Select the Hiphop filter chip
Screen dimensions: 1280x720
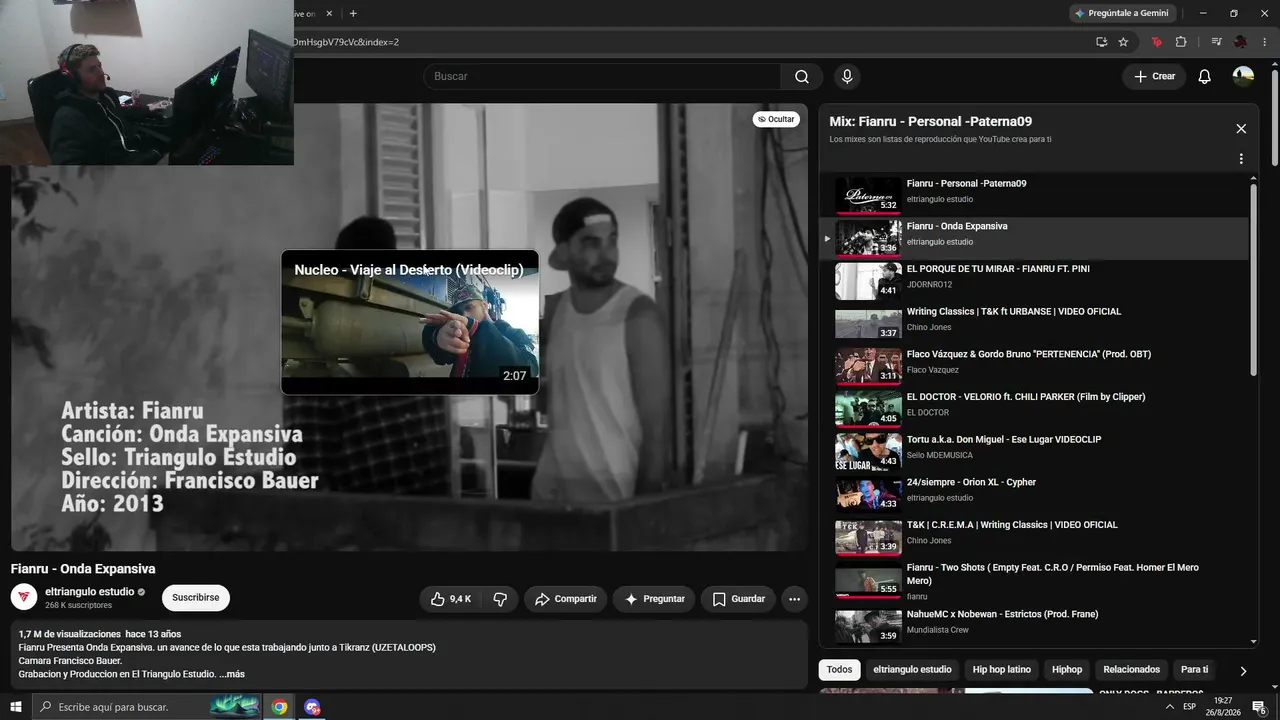click(1067, 670)
